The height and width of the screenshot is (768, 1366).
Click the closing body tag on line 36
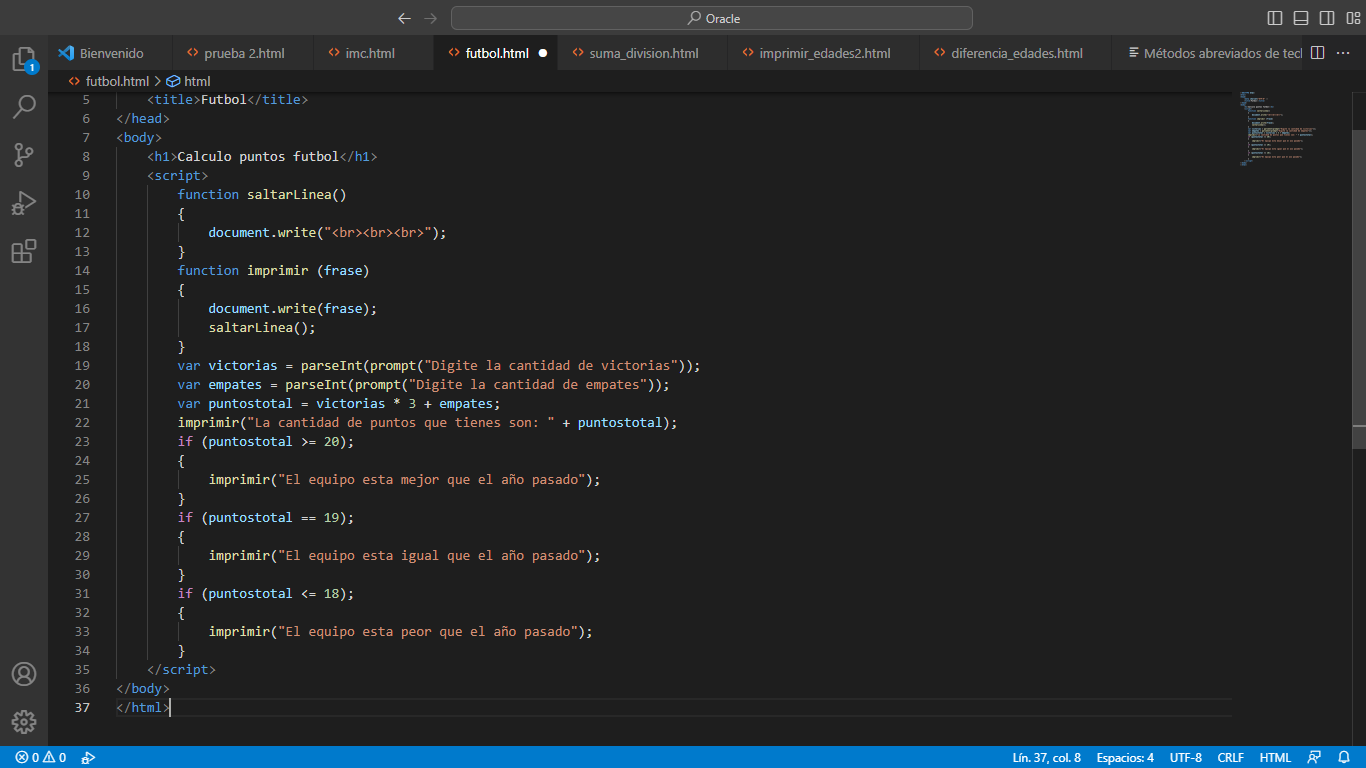143,688
